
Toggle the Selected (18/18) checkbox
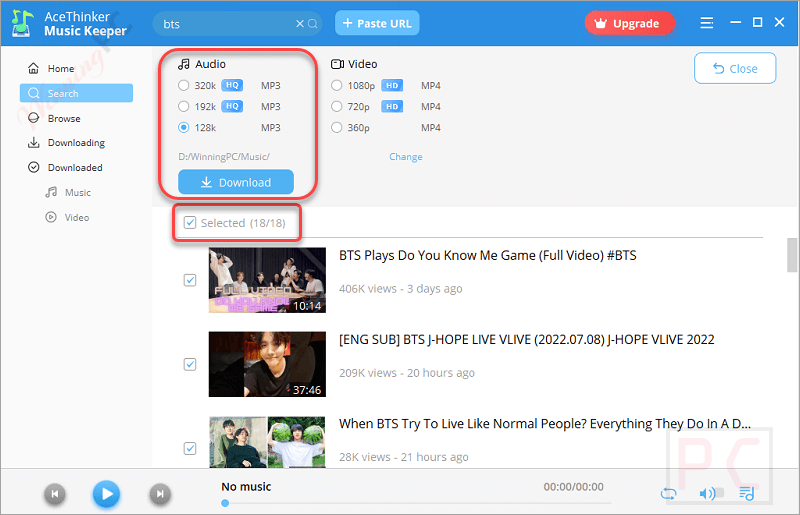click(190, 223)
